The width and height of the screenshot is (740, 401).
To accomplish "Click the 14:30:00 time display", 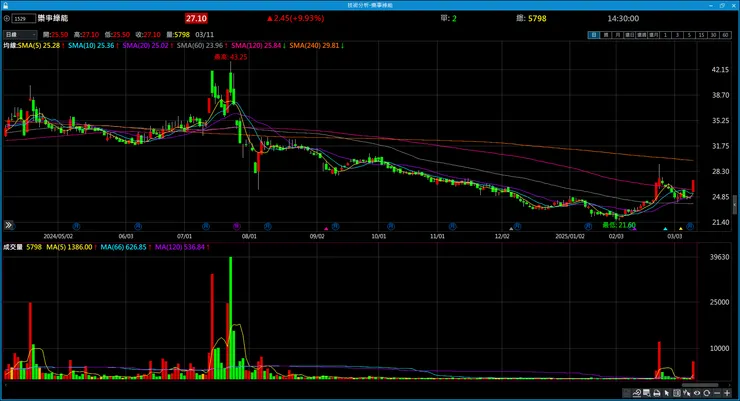I will pos(623,18).
